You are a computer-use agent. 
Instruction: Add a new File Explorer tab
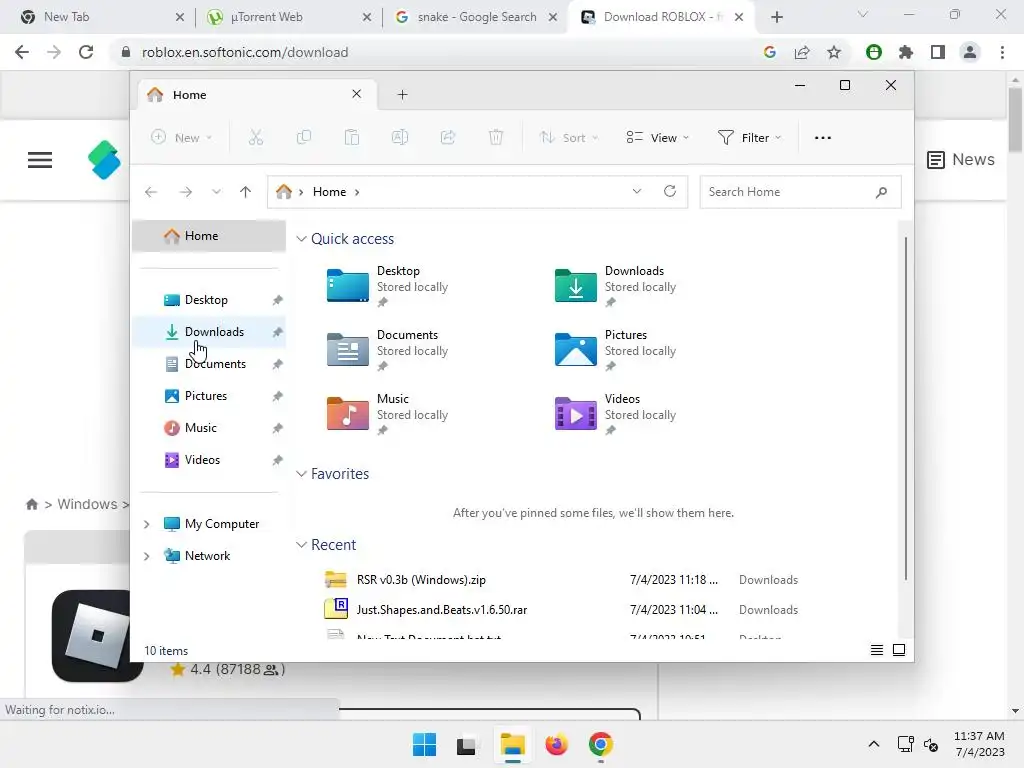coord(402,95)
